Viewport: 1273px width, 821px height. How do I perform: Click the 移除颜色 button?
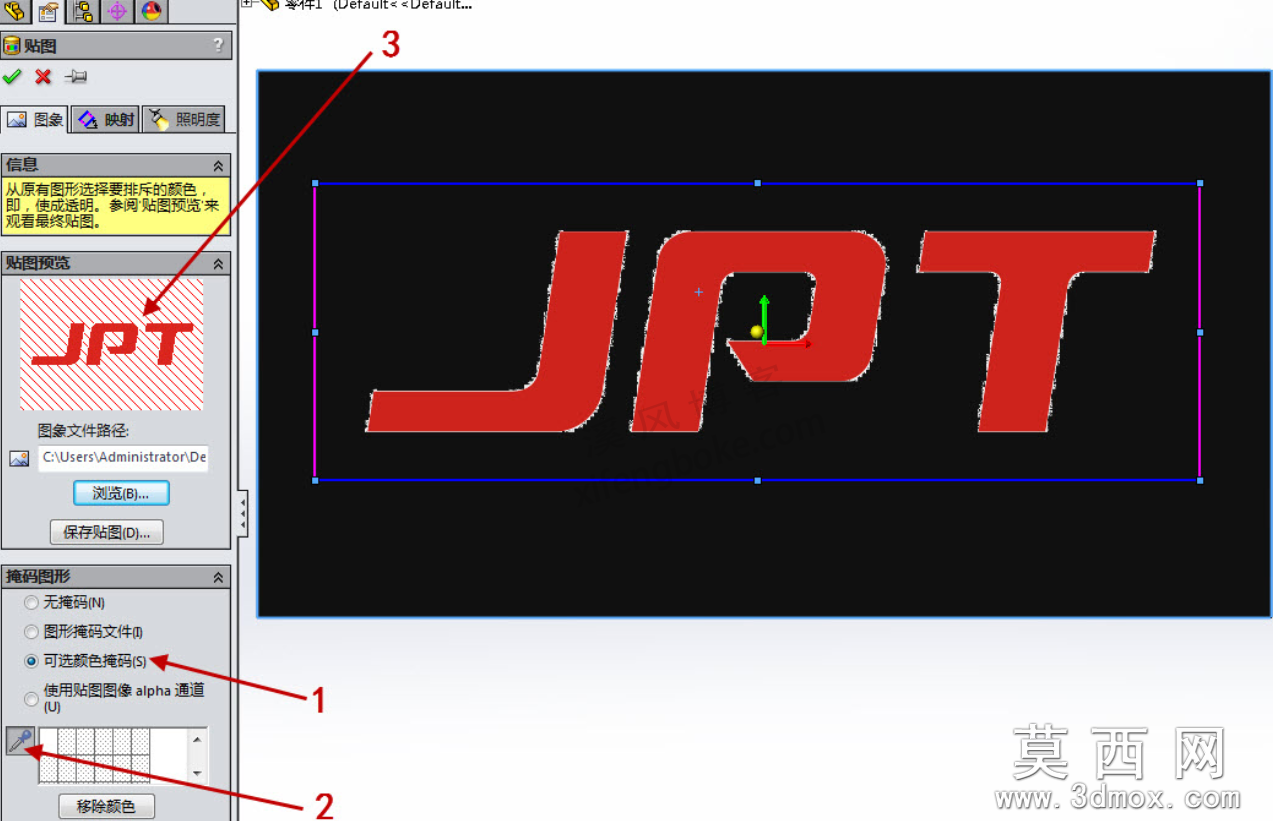[107, 806]
